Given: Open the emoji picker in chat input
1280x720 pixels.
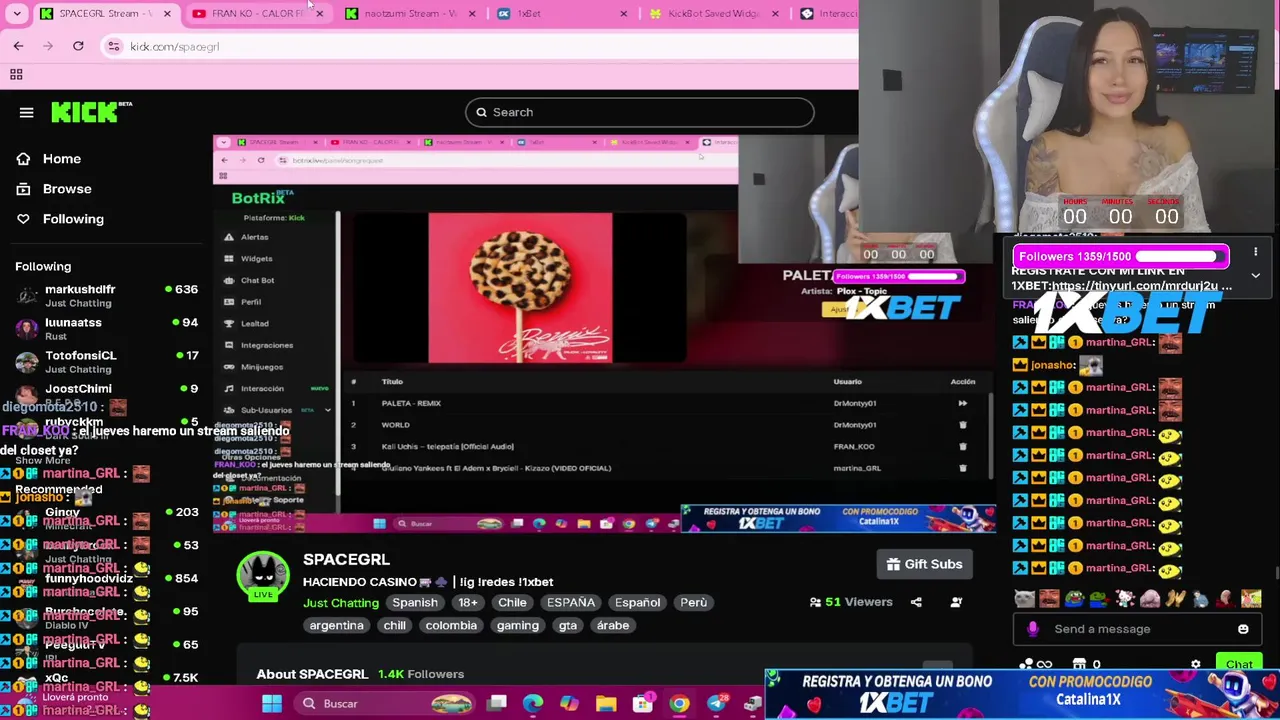Looking at the screenshot, I should point(1243,629).
